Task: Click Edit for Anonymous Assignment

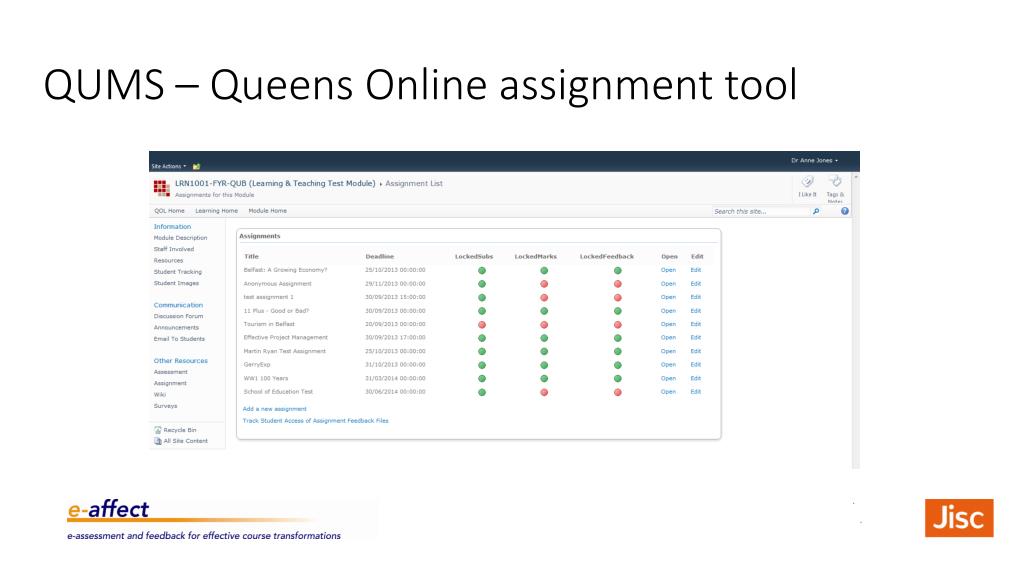Action: (696, 283)
